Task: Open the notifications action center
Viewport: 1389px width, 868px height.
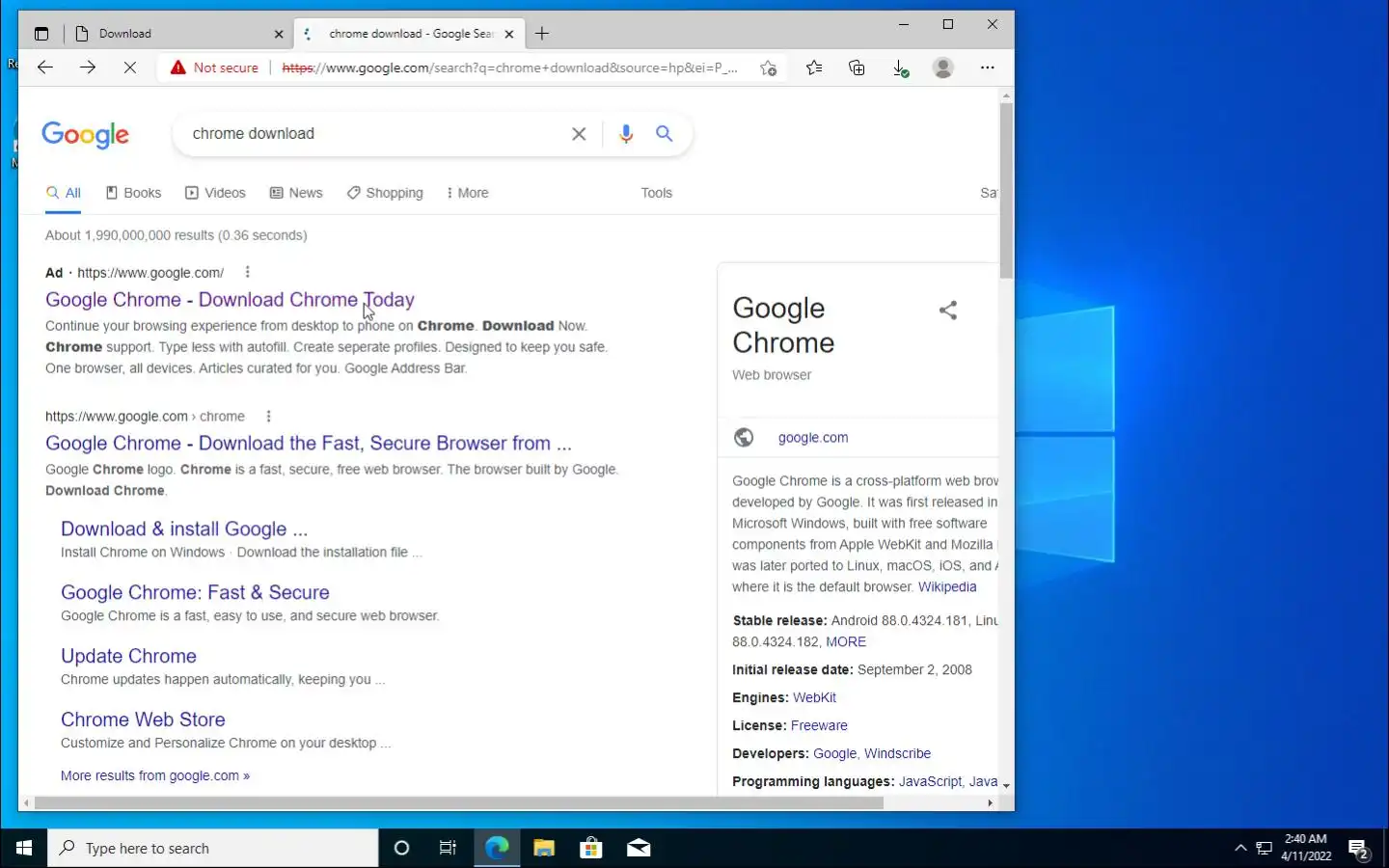Action: [x=1359, y=850]
